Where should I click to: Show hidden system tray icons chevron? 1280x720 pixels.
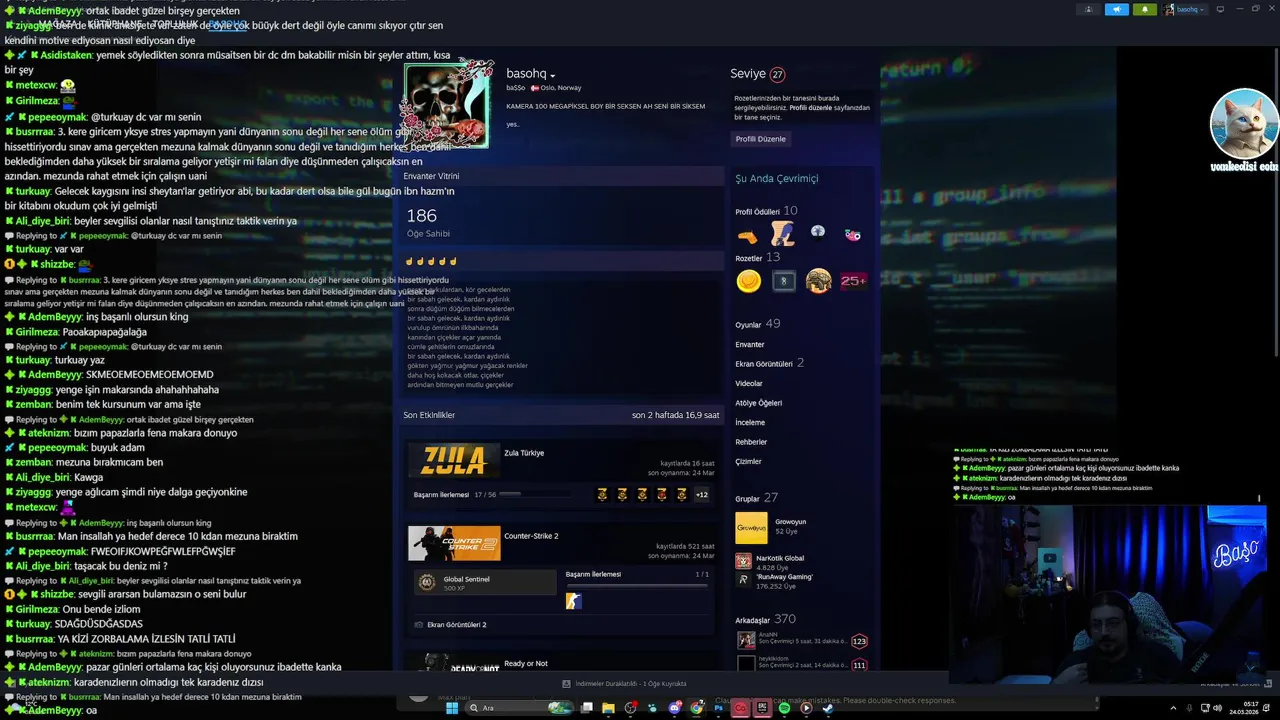pyautogui.click(x=1173, y=708)
